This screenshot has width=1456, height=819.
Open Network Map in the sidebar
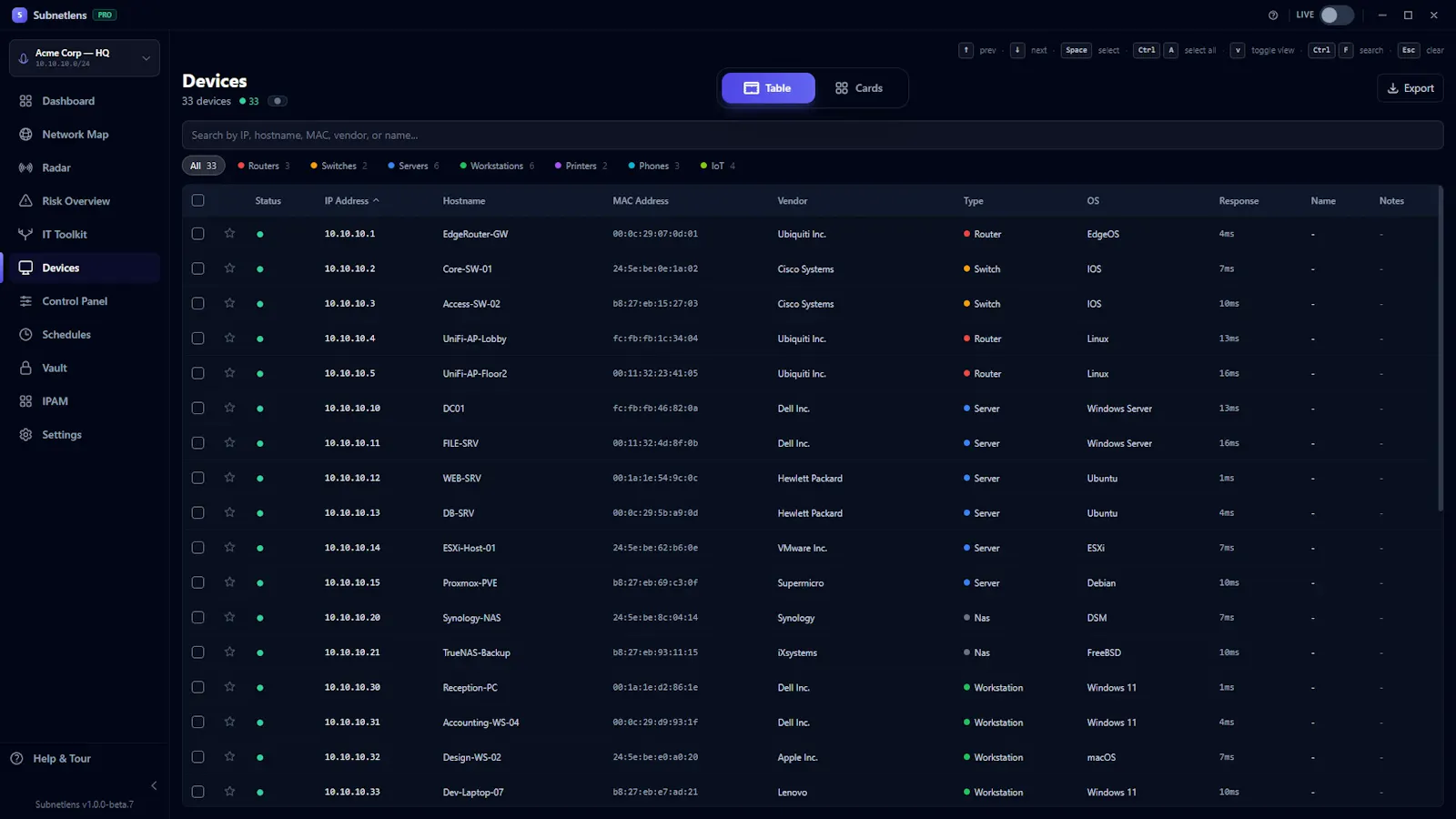pos(84,135)
